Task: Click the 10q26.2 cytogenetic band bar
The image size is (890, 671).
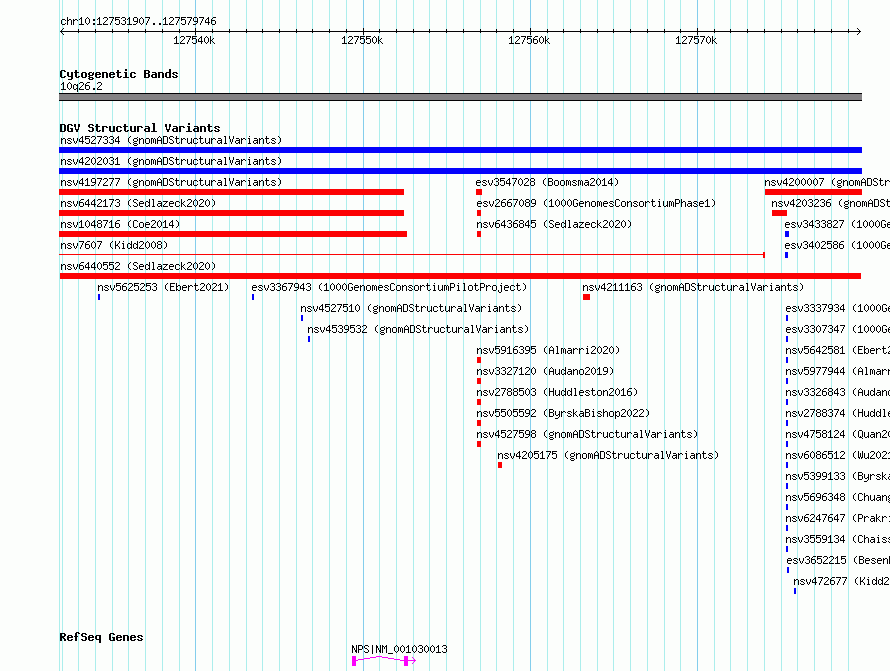Action: coord(460,97)
